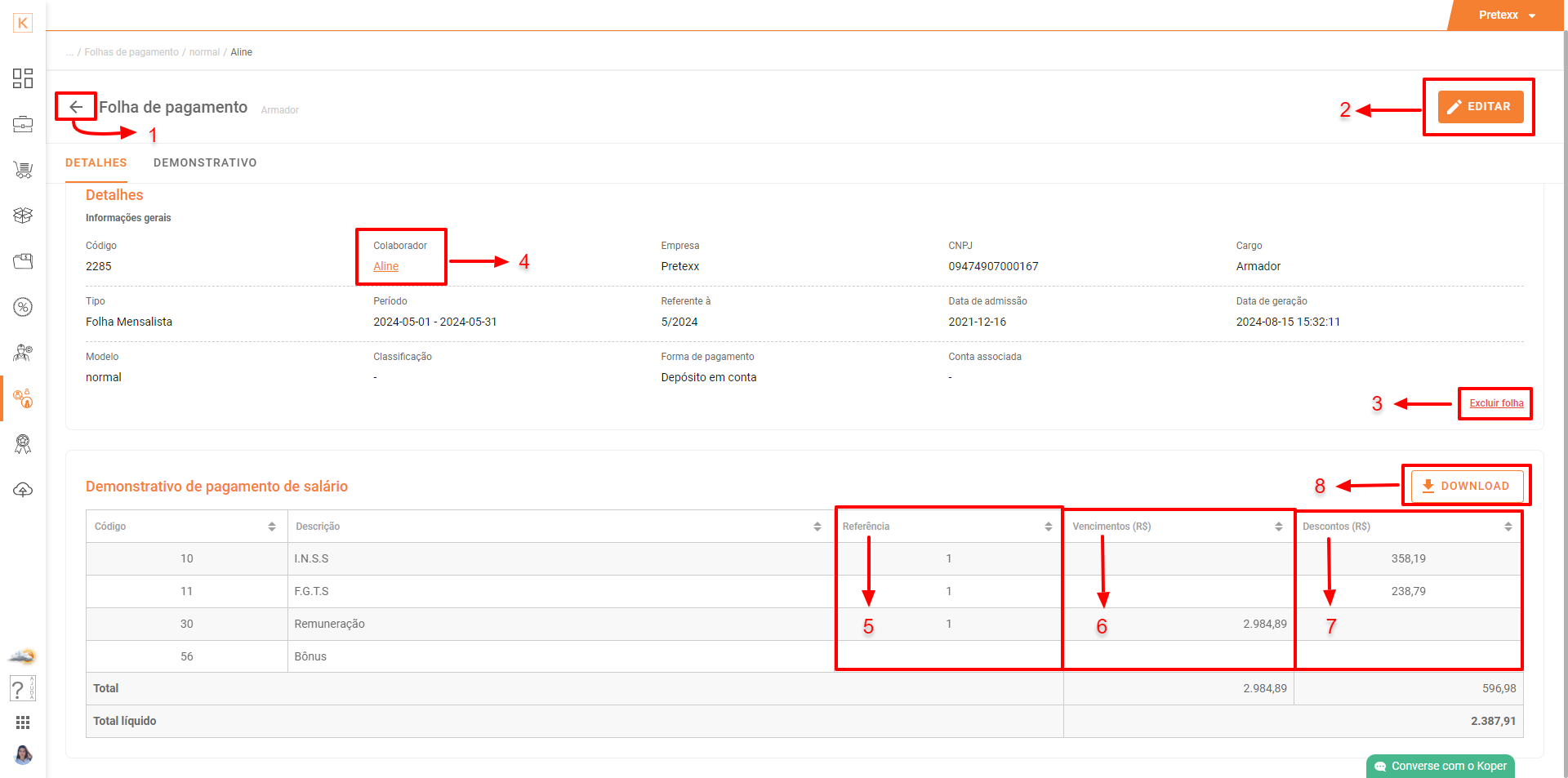
Task: Click the user profile avatar
Action: (x=23, y=755)
